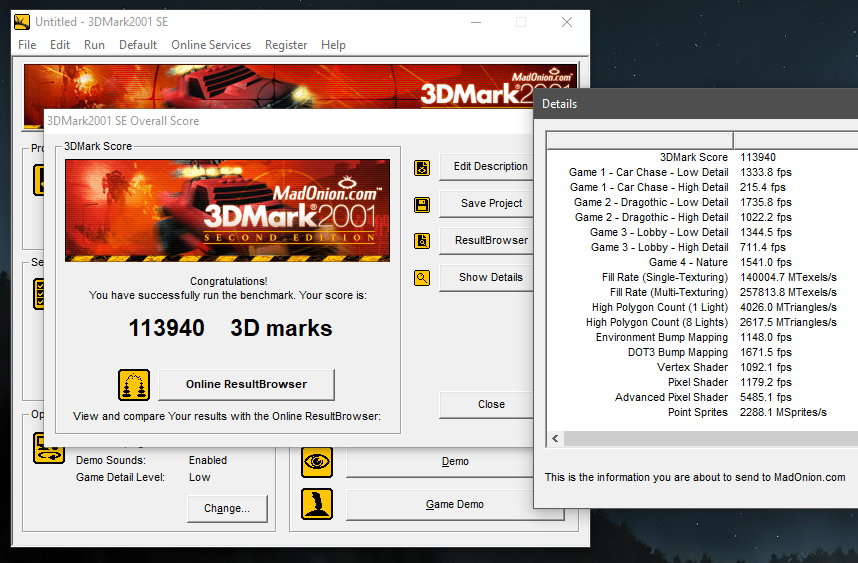Select the '3DMark Score' row in Details
This screenshot has width=858, height=563.
[x=703, y=158]
